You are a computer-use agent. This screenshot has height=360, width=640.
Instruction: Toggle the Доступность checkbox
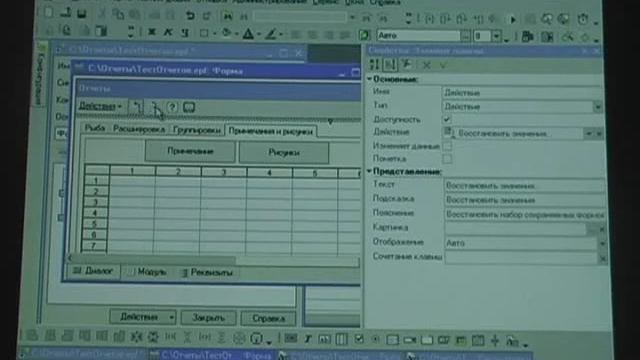pyautogui.click(x=447, y=120)
